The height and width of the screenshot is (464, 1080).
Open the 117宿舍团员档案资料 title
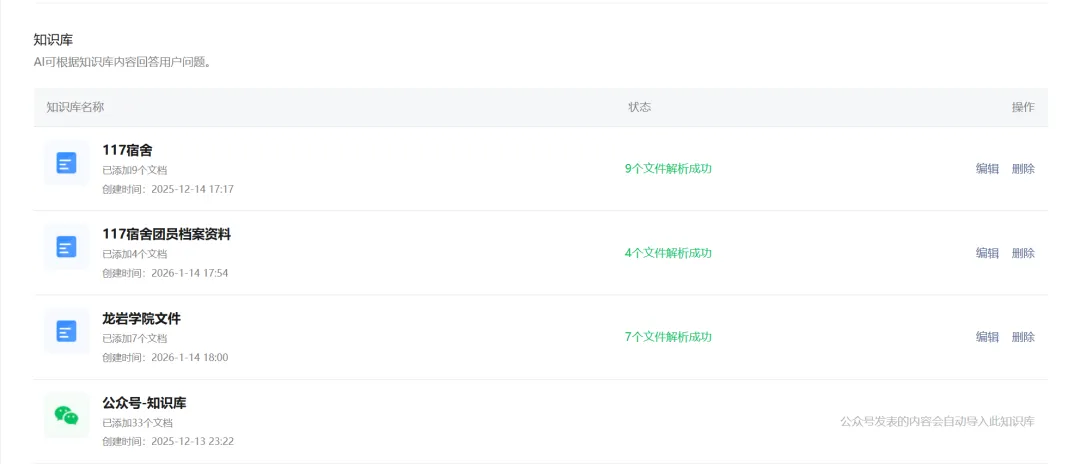tap(166, 234)
